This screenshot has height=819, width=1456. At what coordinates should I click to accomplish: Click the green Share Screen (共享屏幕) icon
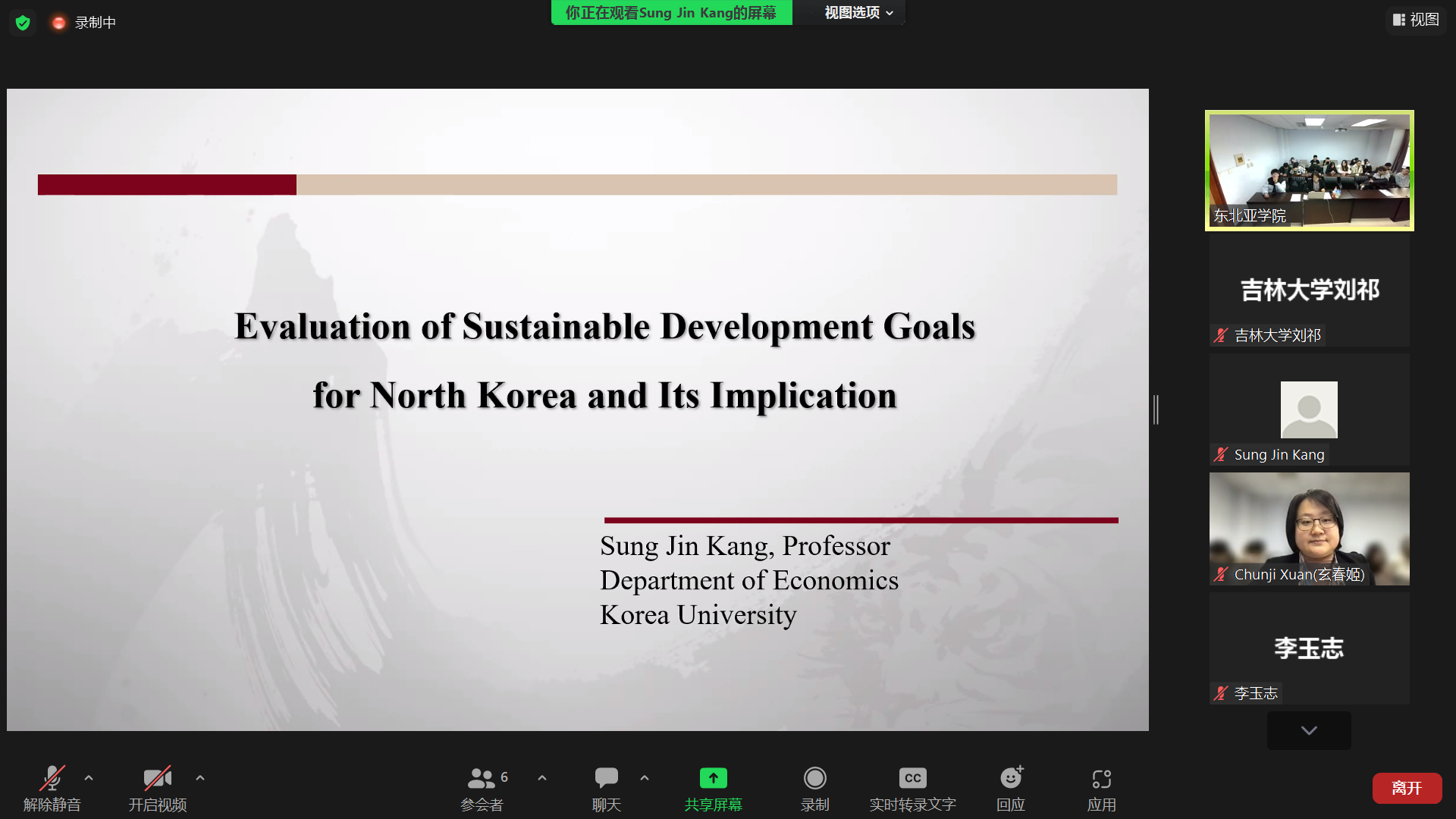point(713,779)
